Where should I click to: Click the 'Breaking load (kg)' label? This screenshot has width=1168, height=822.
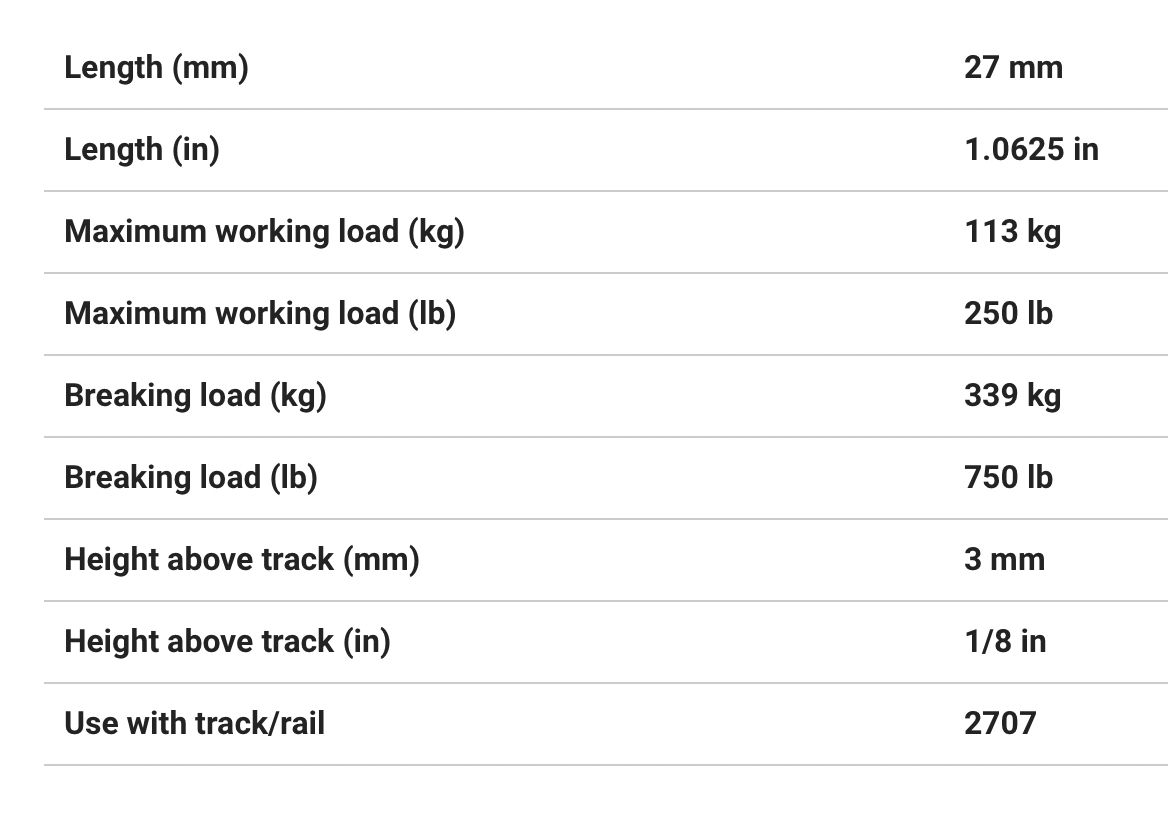point(195,396)
